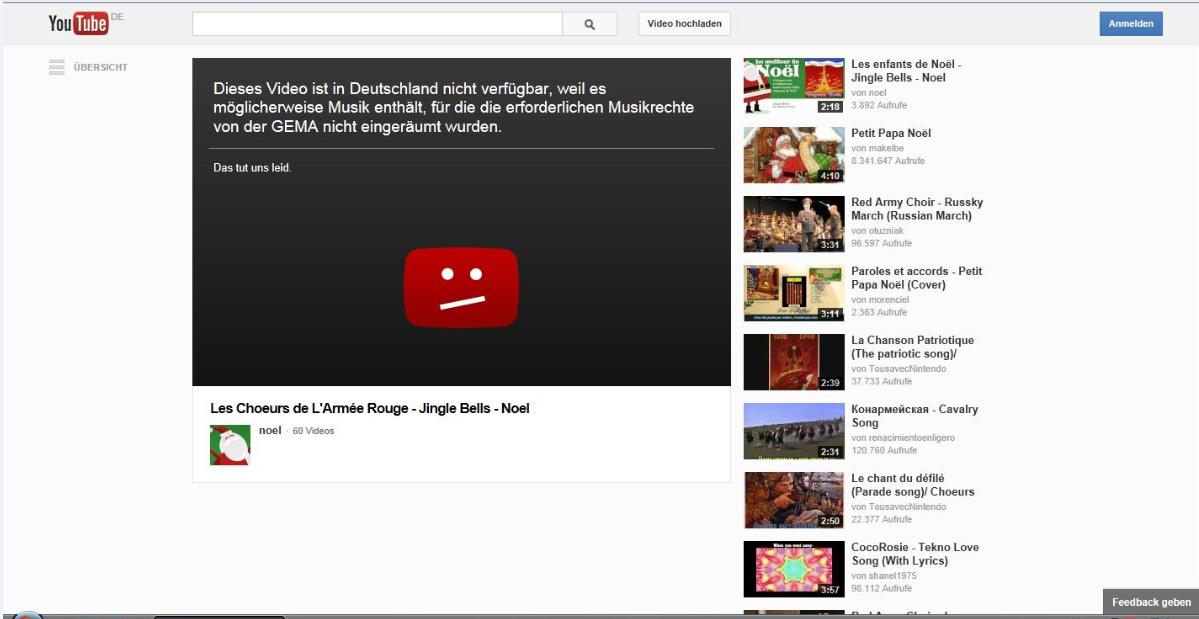
Task: Click the 98.112 Aufrufe count
Action: [x=882, y=588]
